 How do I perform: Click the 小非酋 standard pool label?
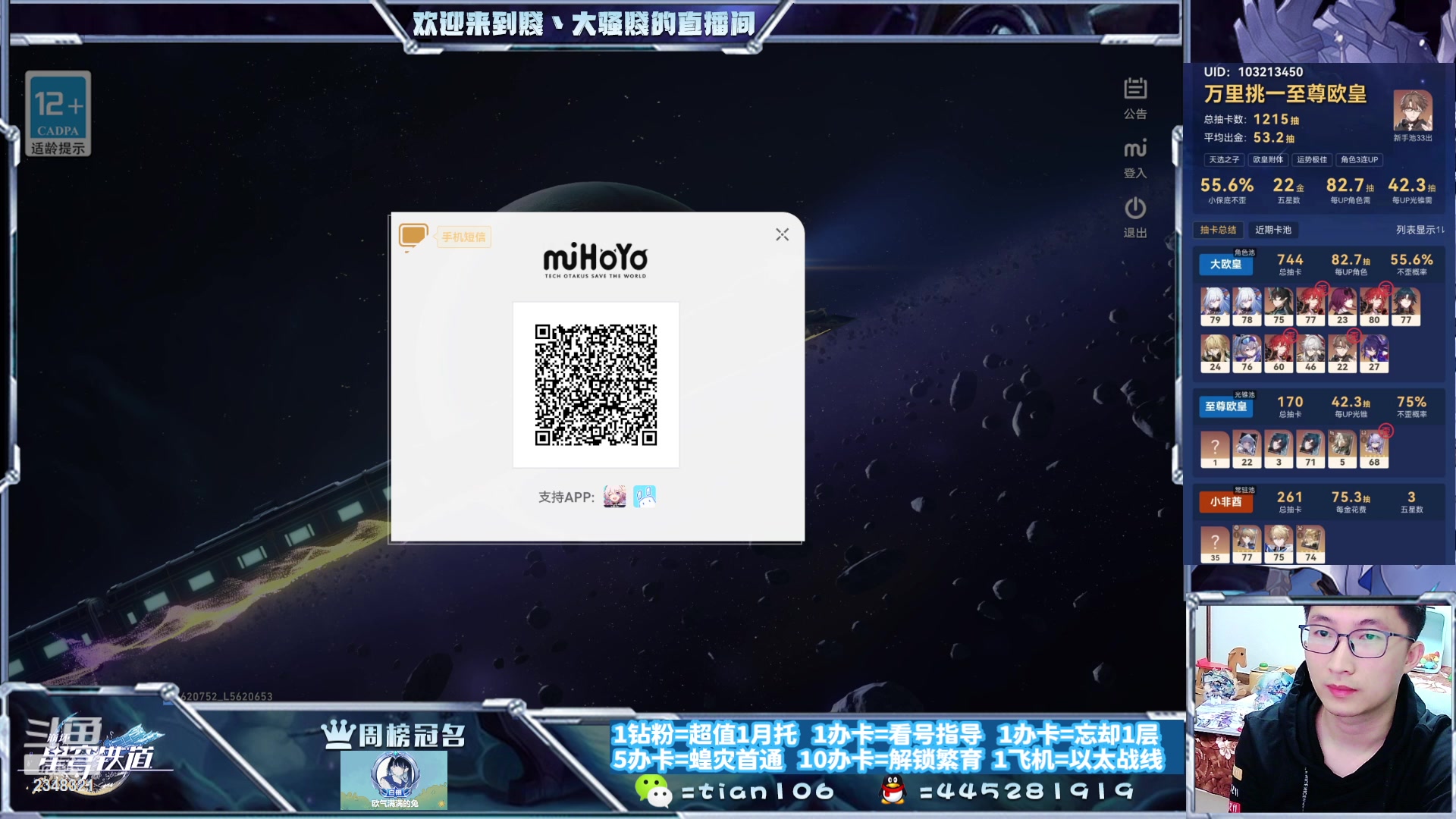point(1225,501)
